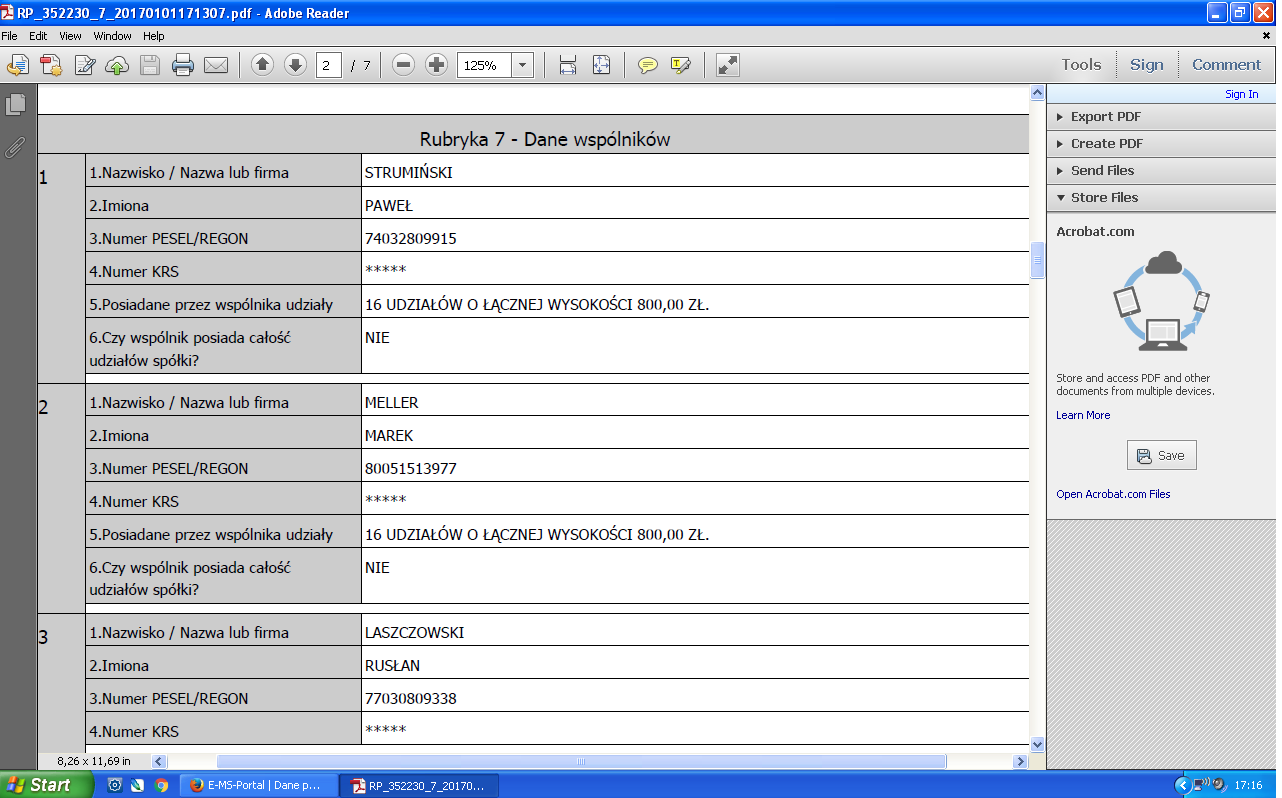
Task: Open the View menu
Action: point(70,36)
